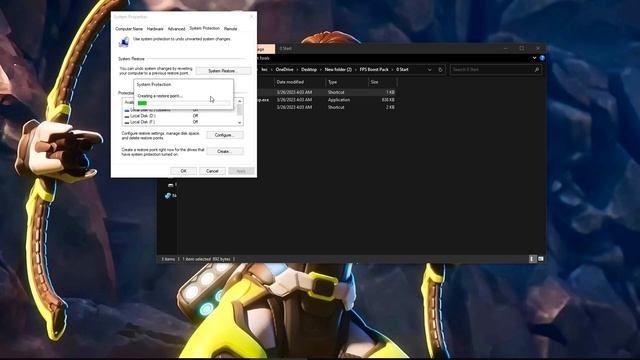Maximize the File Explorer window
The image size is (640, 360).
click(x=522, y=48)
